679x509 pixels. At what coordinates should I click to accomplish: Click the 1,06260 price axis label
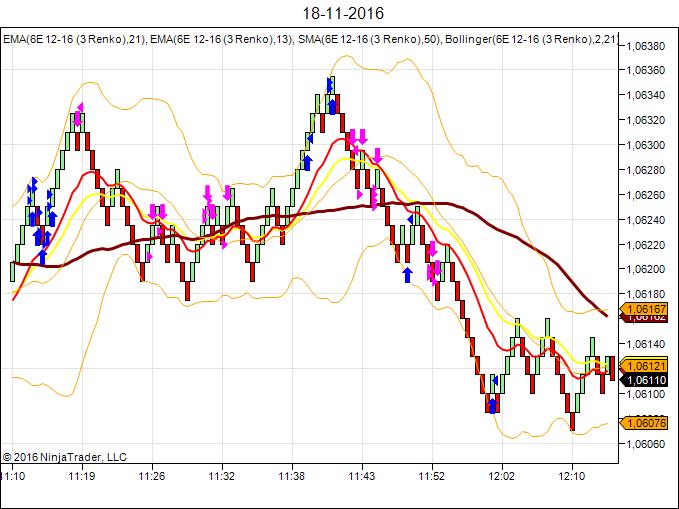646,195
